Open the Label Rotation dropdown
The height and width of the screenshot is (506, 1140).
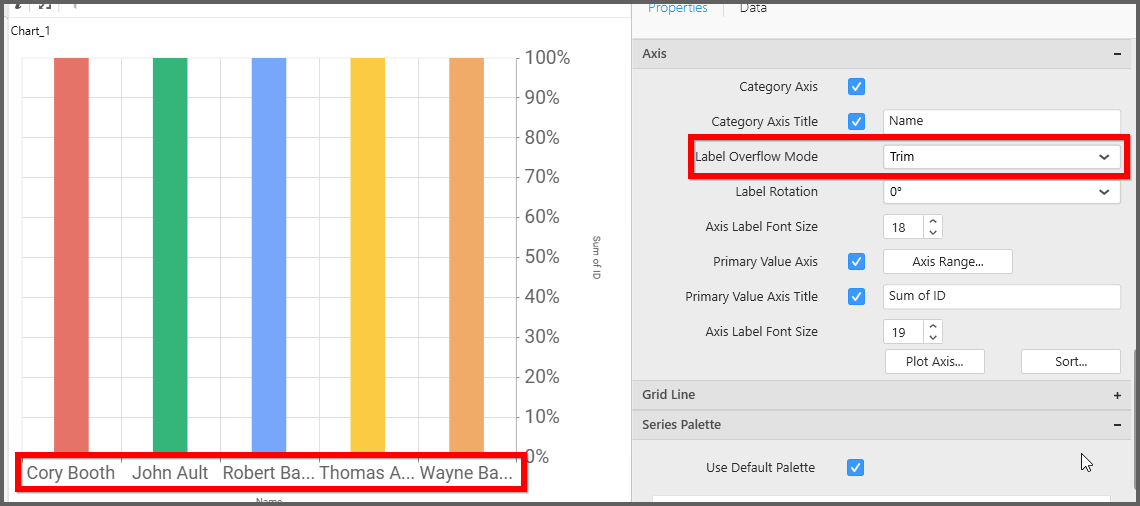point(1001,192)
